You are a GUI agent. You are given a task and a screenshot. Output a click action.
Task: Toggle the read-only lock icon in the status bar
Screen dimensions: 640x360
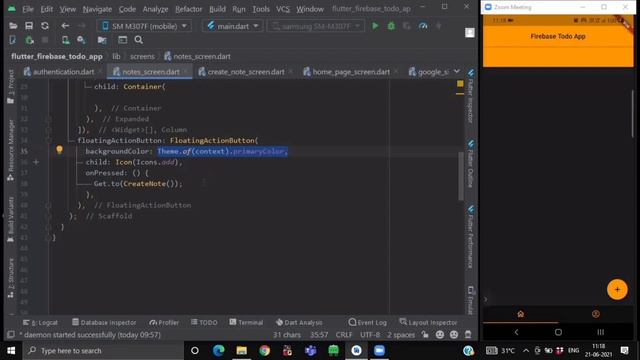[x=425, y=335]
